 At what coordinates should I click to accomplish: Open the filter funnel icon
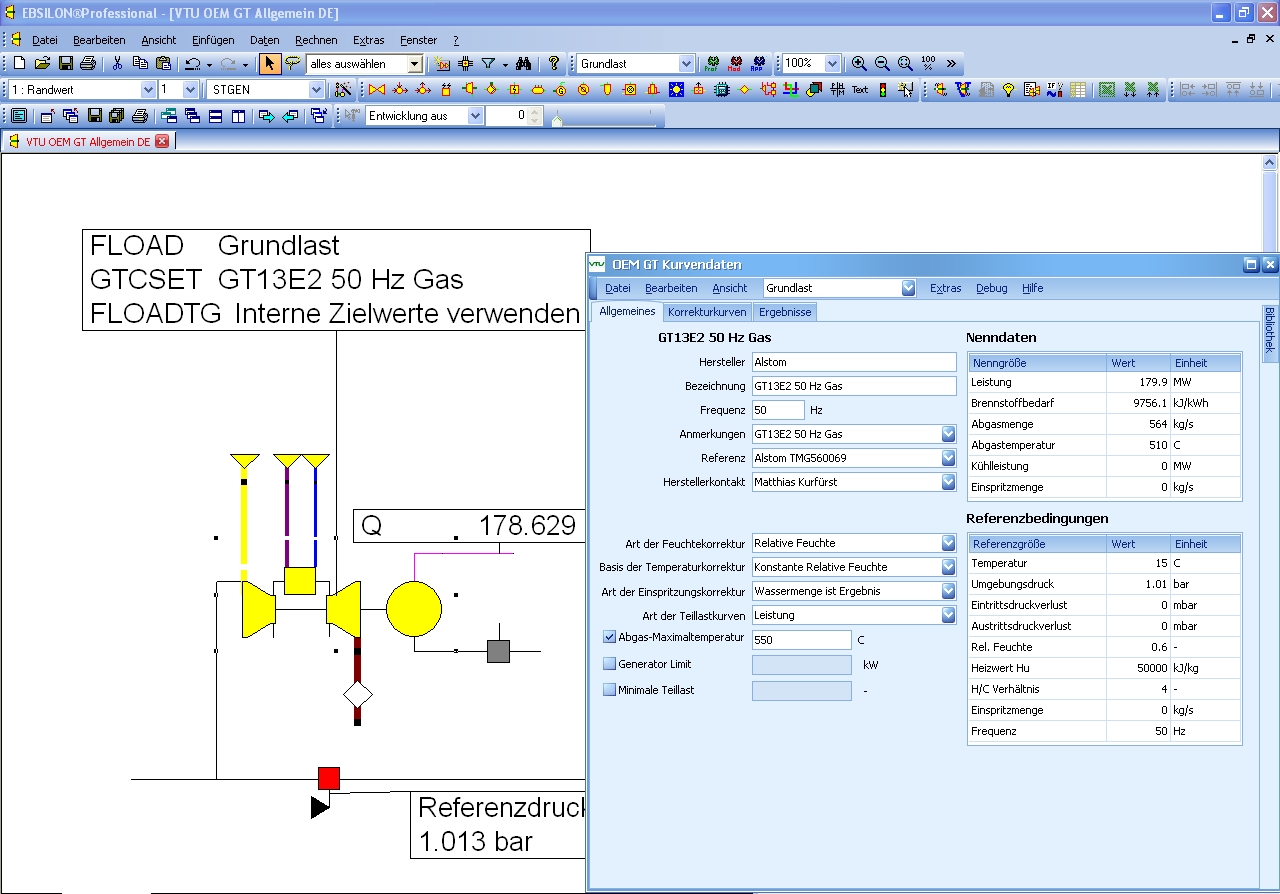pos(488,64)
